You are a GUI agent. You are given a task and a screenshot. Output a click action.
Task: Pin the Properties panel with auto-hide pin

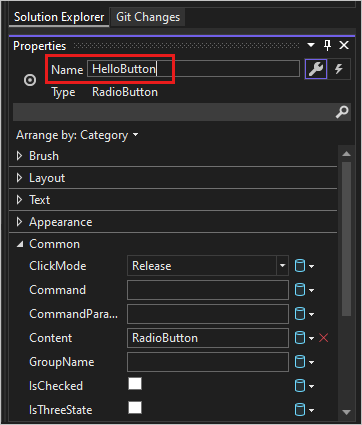tap(328, 46)
